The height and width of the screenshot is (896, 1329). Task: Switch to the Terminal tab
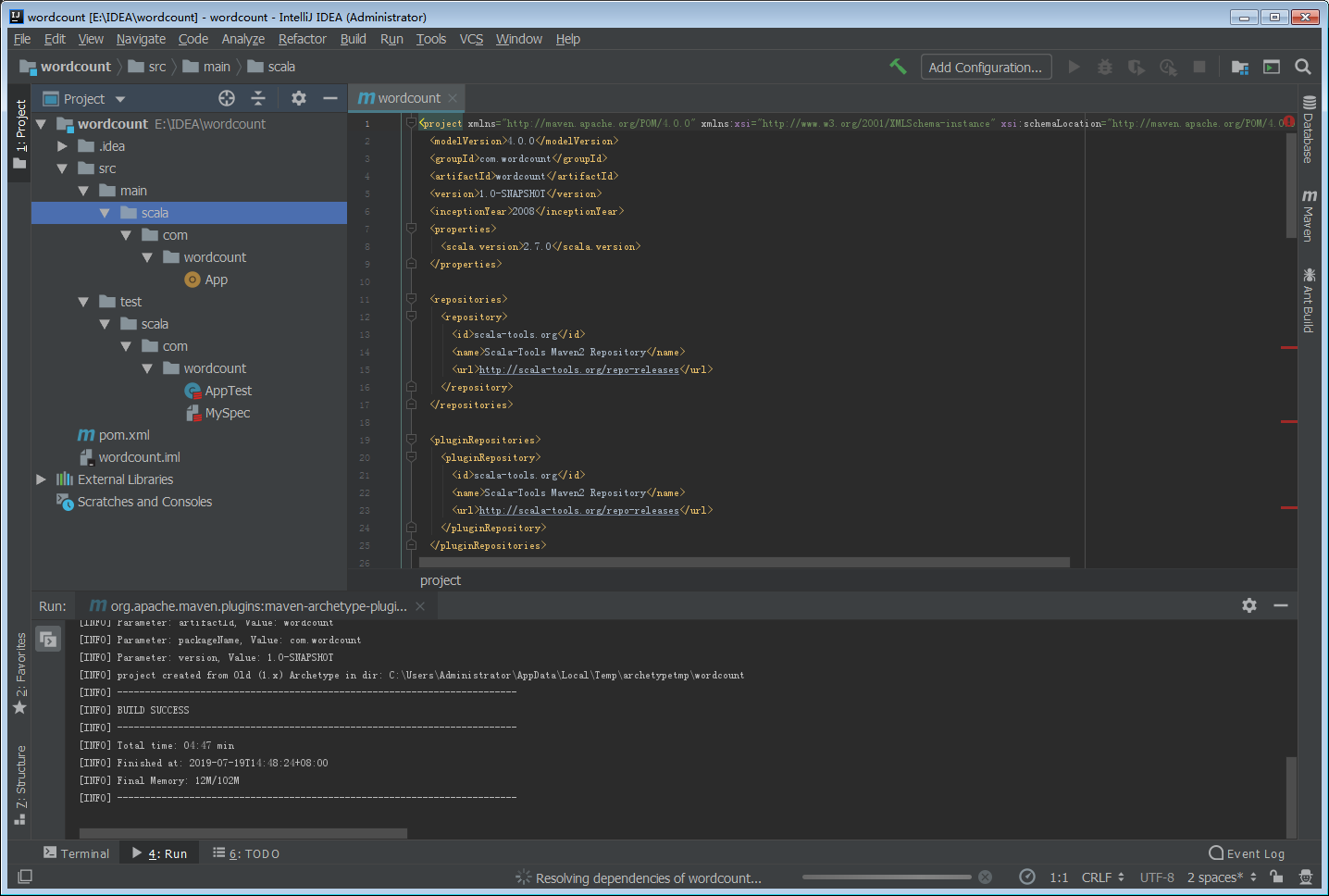[76, 853]
